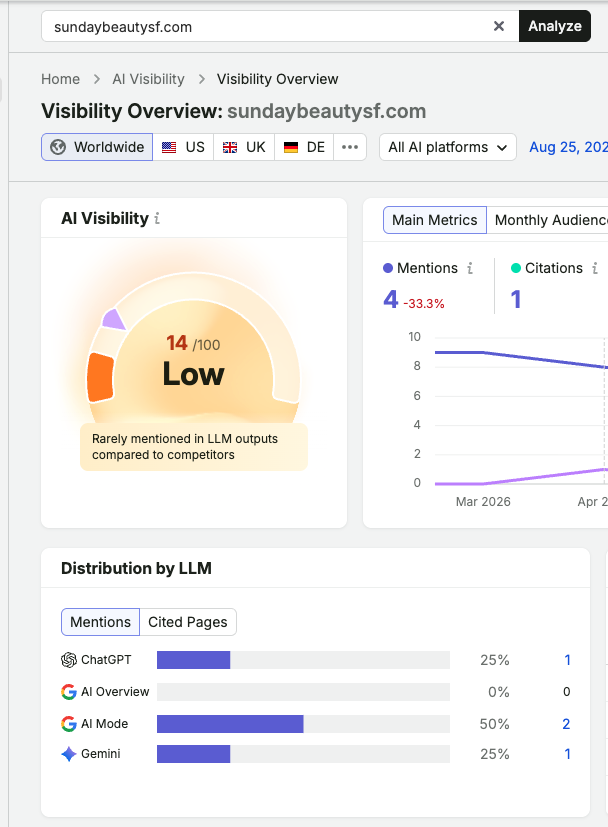608x827 pixels.
Task: Click the Worldwide globe icon
Action: click(x=58, y=147)
